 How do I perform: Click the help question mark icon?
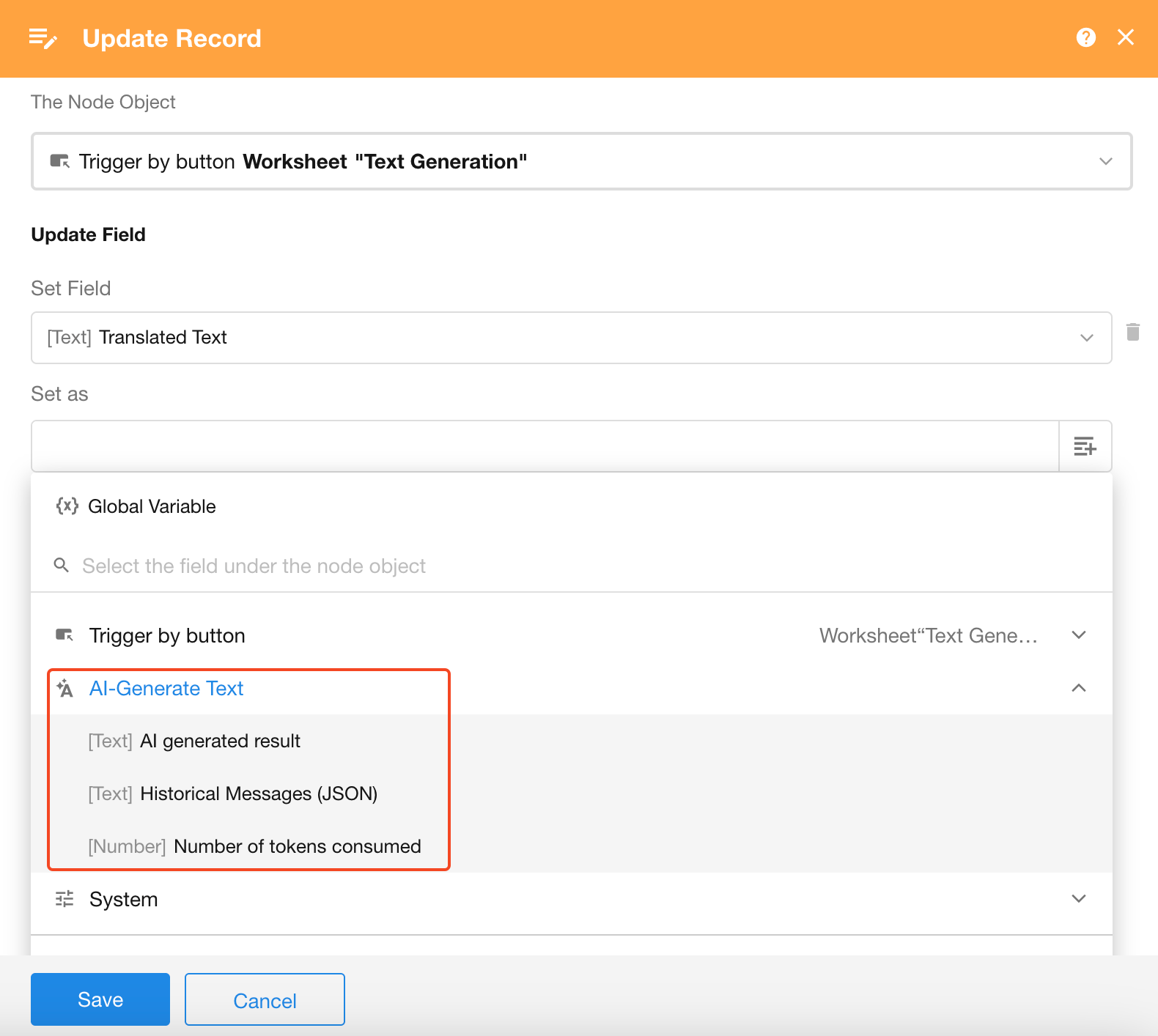[x=1085, y=37]
